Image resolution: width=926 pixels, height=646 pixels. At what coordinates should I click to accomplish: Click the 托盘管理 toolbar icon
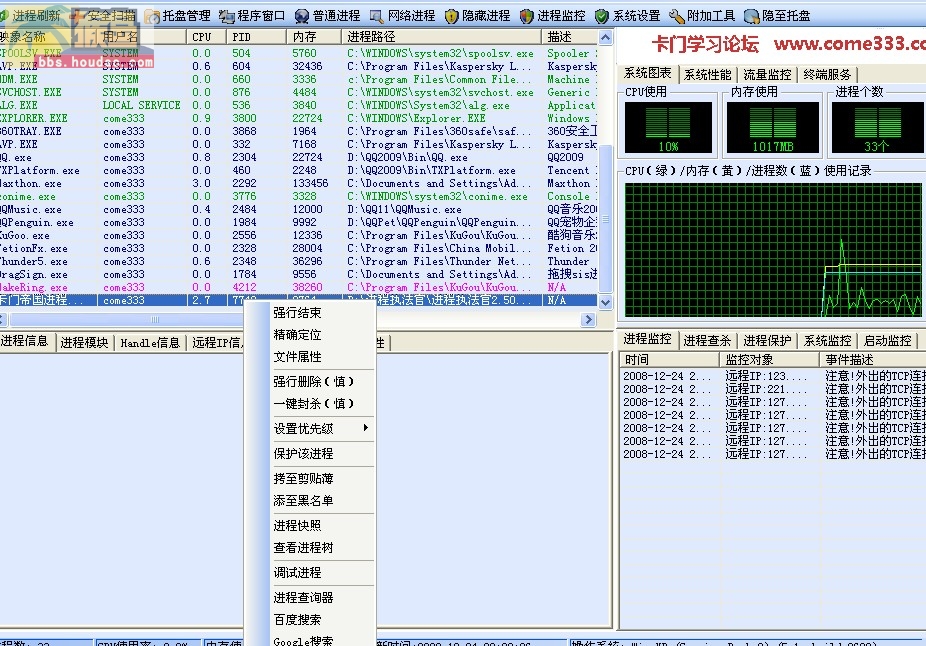(x=153, y=16)
